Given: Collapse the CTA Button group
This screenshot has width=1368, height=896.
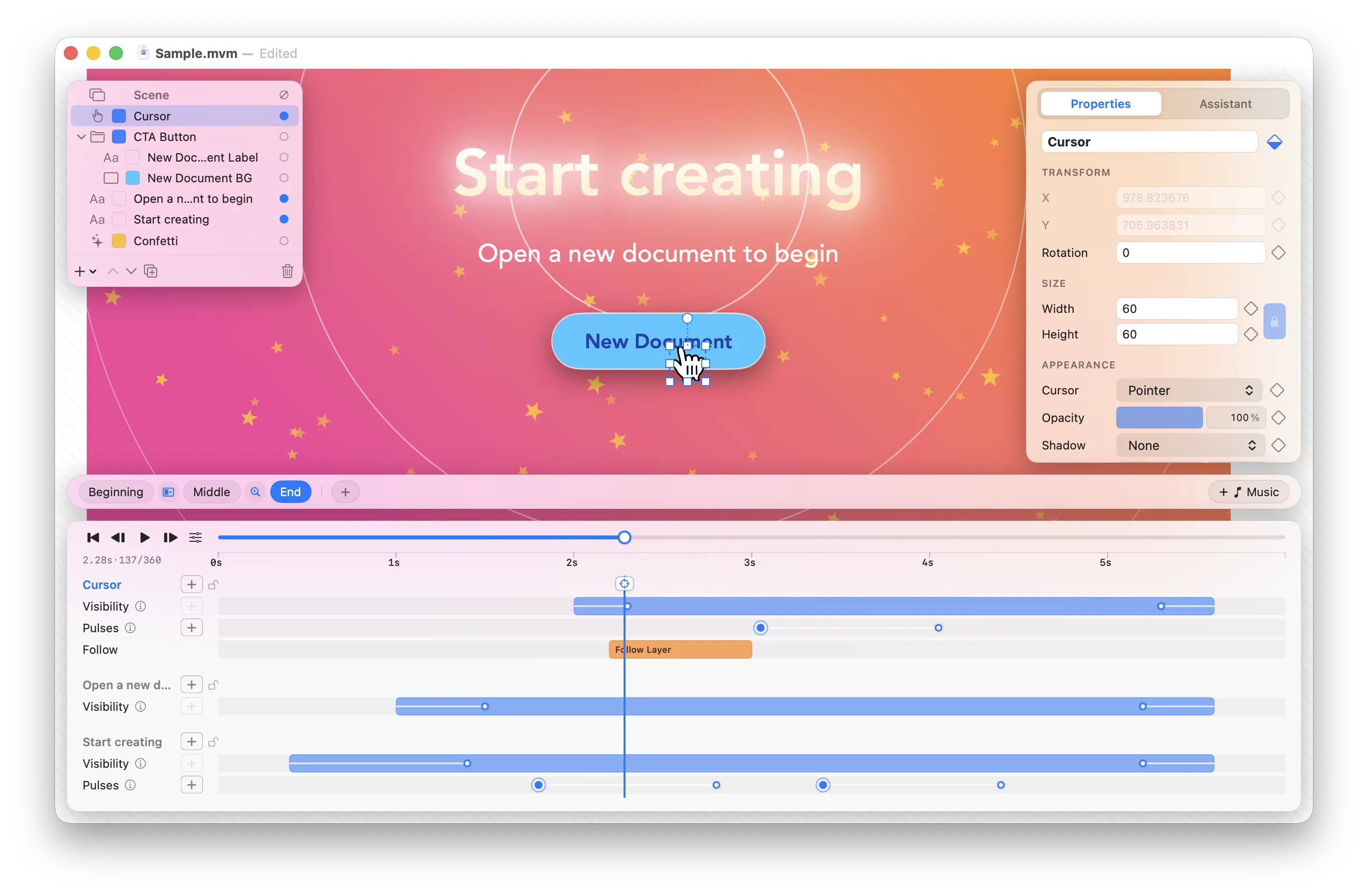Looking at the screenshot, I should click(81, 137).
